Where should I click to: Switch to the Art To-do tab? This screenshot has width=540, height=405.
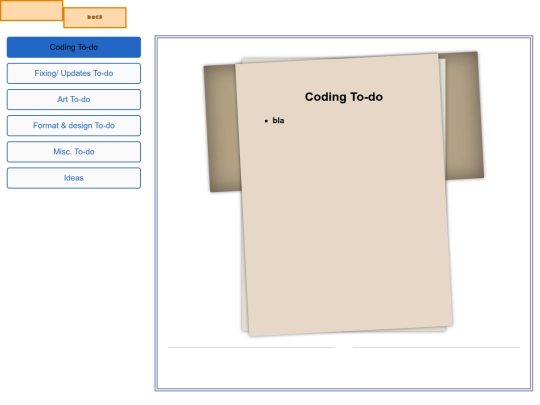click(74, 100)
